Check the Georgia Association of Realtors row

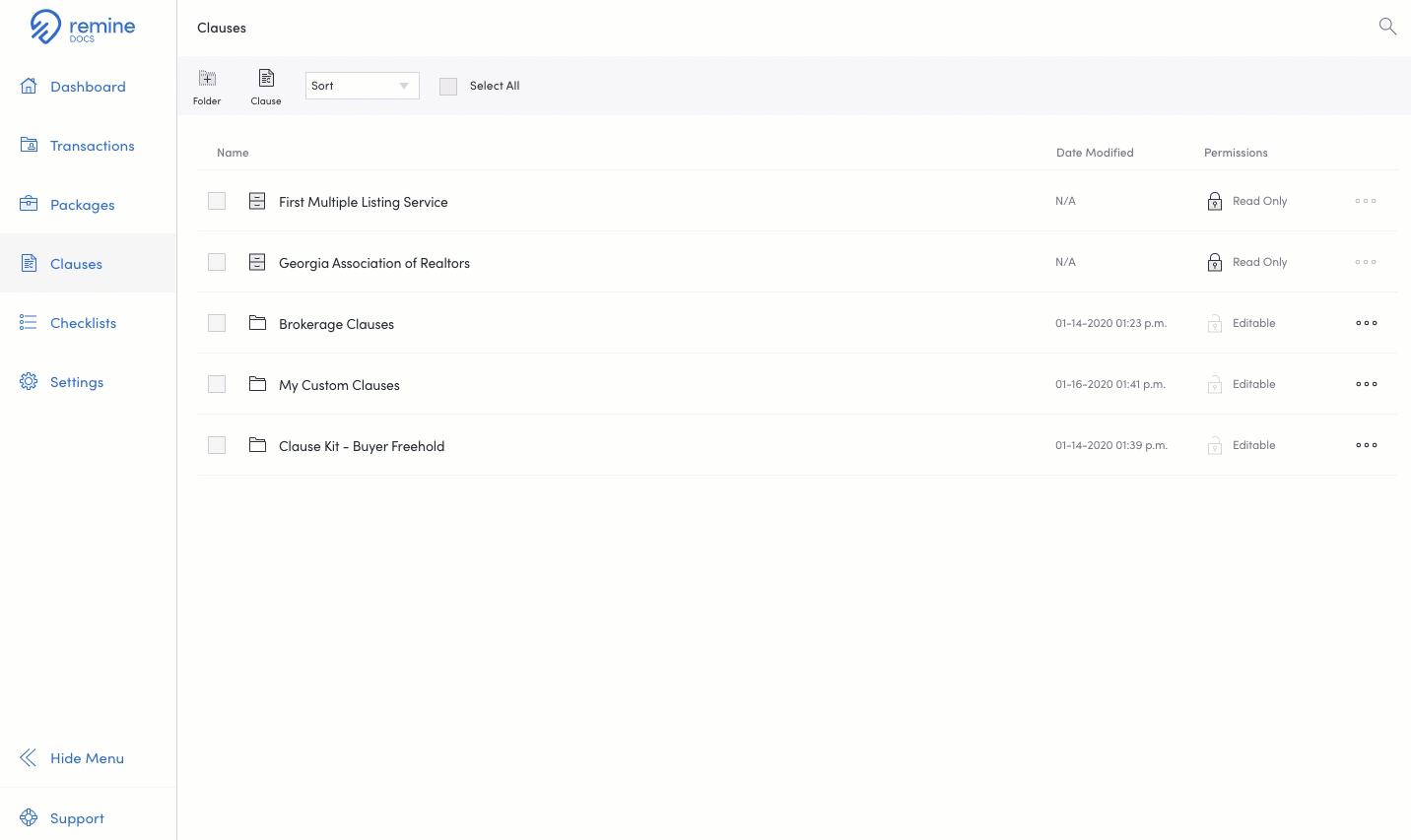point(217,262)
